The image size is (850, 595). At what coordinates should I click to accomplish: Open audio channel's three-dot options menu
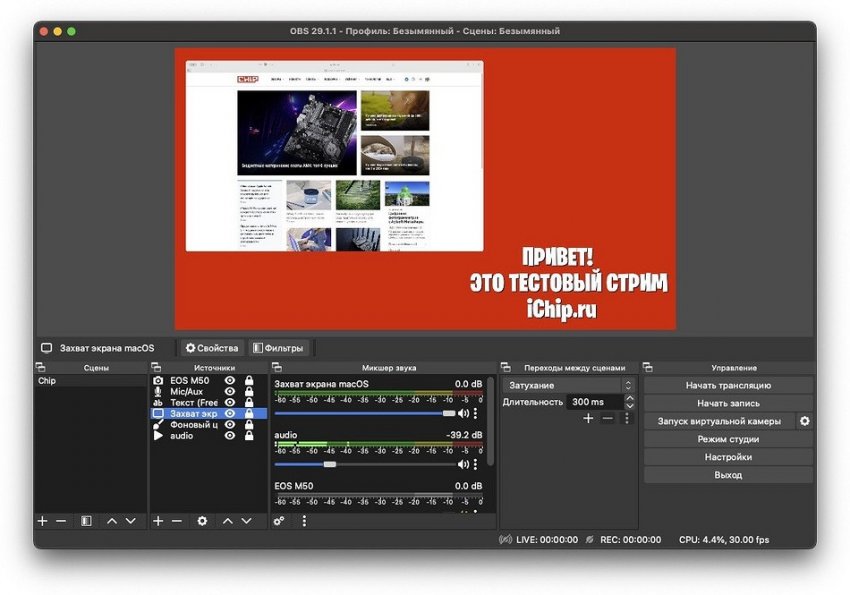(475, 464)
